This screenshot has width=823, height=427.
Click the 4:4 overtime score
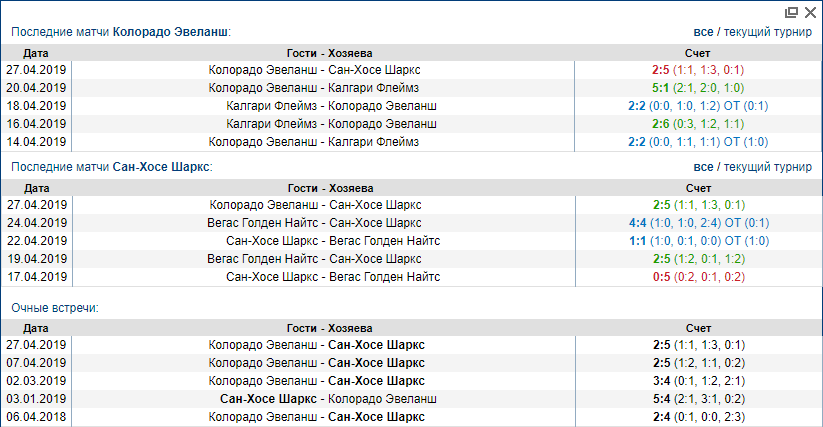click(x=637, y=223)
